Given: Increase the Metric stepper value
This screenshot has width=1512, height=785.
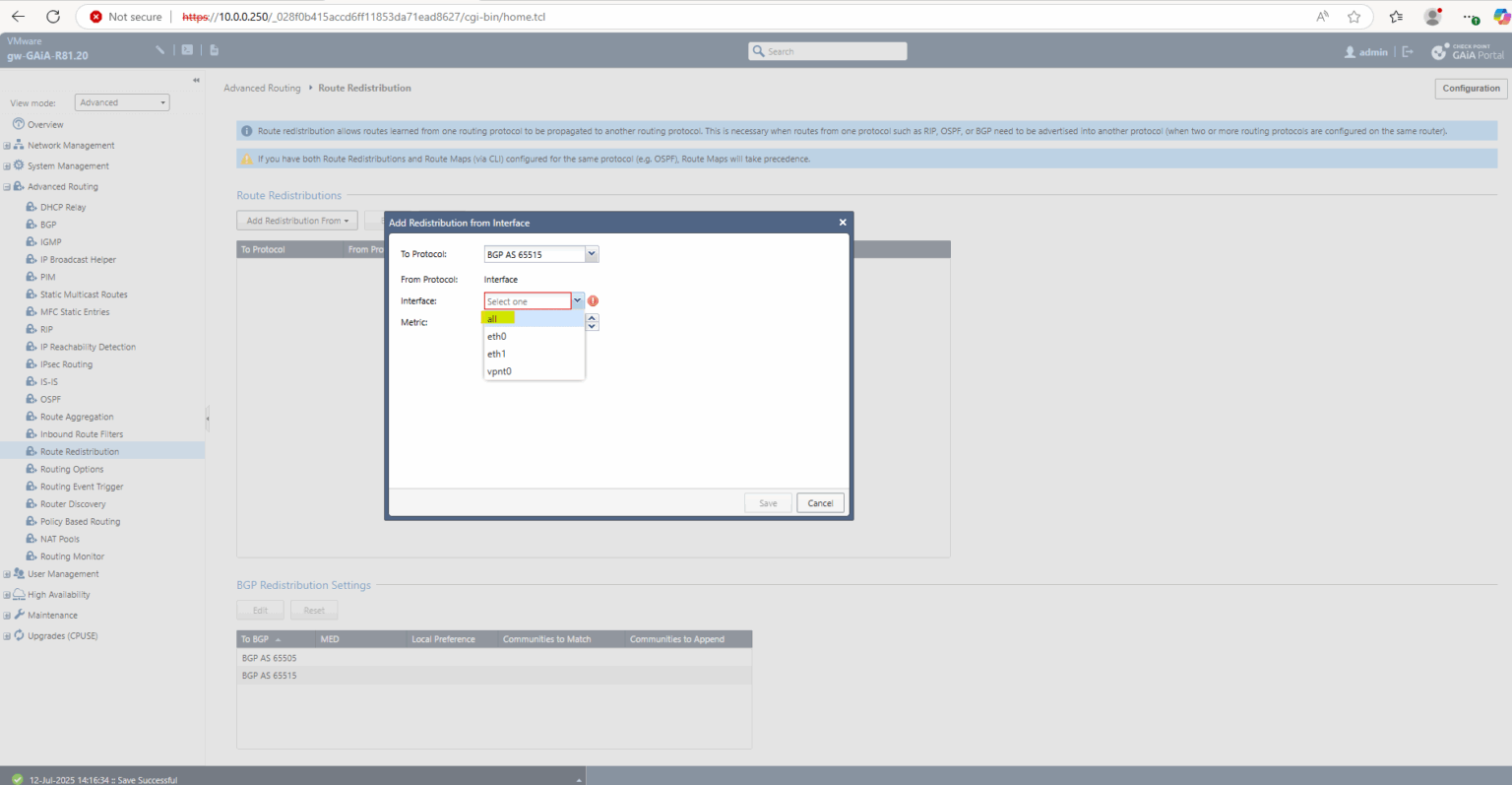Looking at the screenshot, I should (x=592, y=318).
